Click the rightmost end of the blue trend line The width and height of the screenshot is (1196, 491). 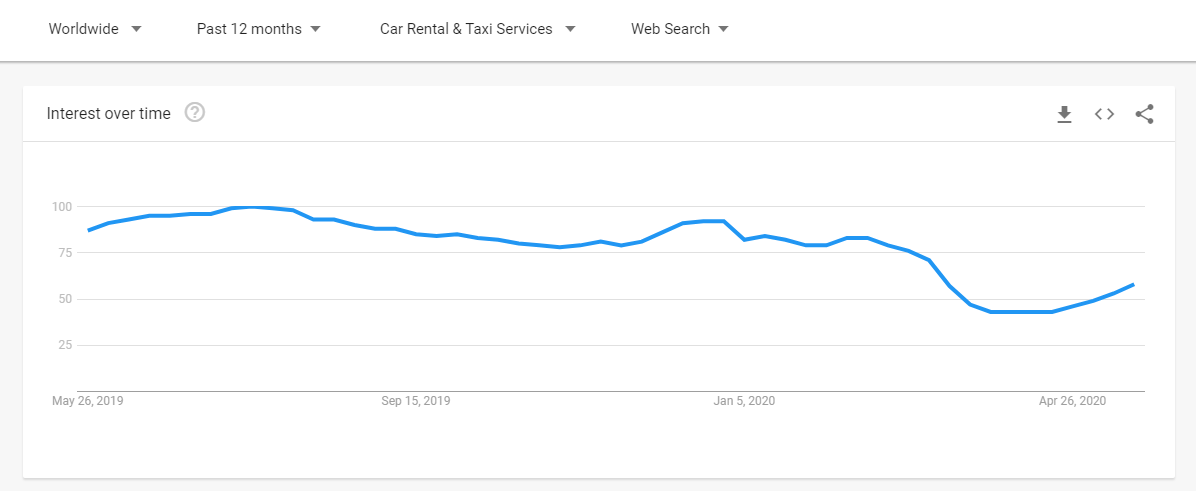pyautogui.click(x=1132, y=285)
